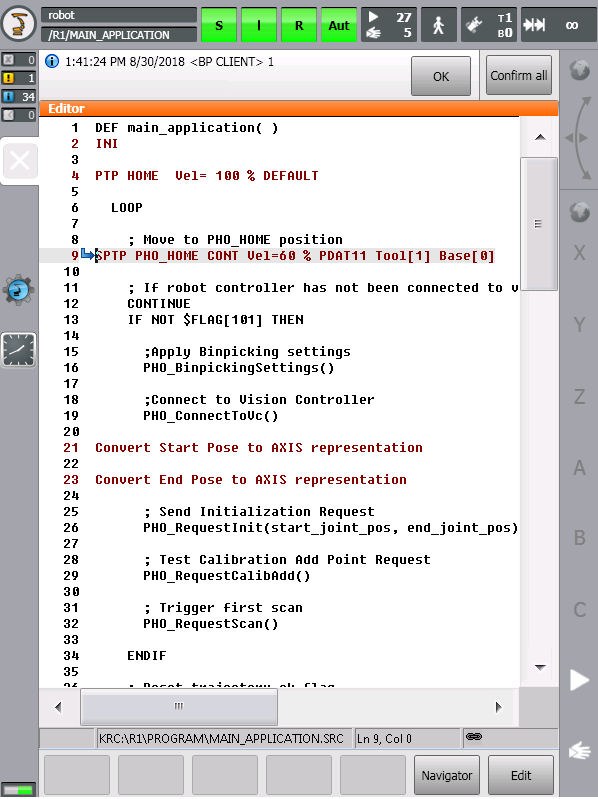The height and width of the screenshot is (799, 598).
Task: Open the Aut operating mode indicator
Action: pos(339,25)
